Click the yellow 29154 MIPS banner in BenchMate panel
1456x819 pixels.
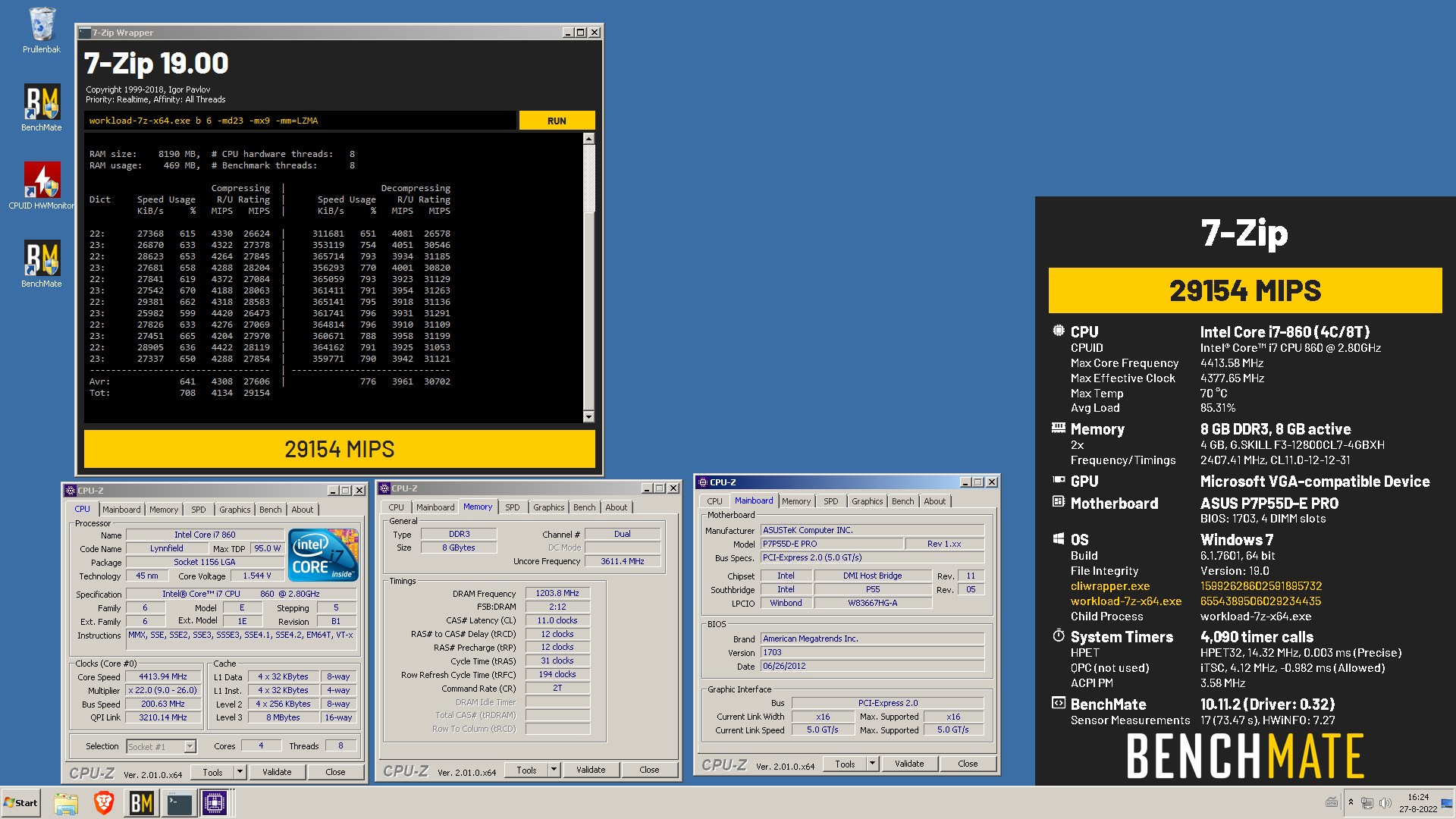[1245, 290]
